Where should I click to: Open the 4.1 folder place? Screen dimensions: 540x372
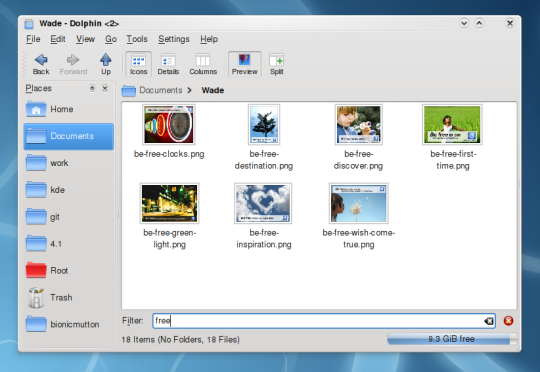pyautogui.click(x=69, y=244)
